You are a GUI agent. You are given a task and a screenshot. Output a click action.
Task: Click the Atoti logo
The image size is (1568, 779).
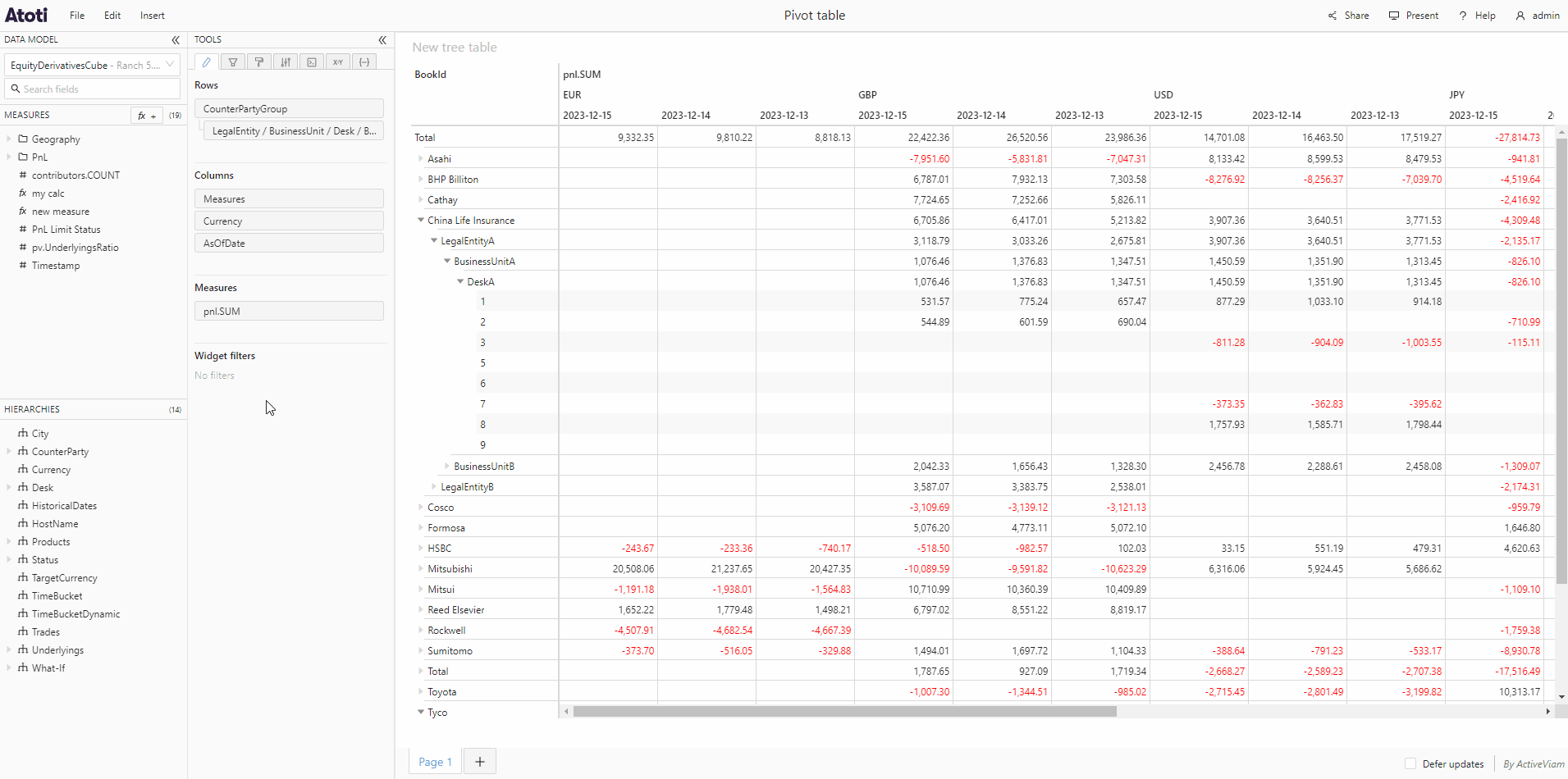26,15
